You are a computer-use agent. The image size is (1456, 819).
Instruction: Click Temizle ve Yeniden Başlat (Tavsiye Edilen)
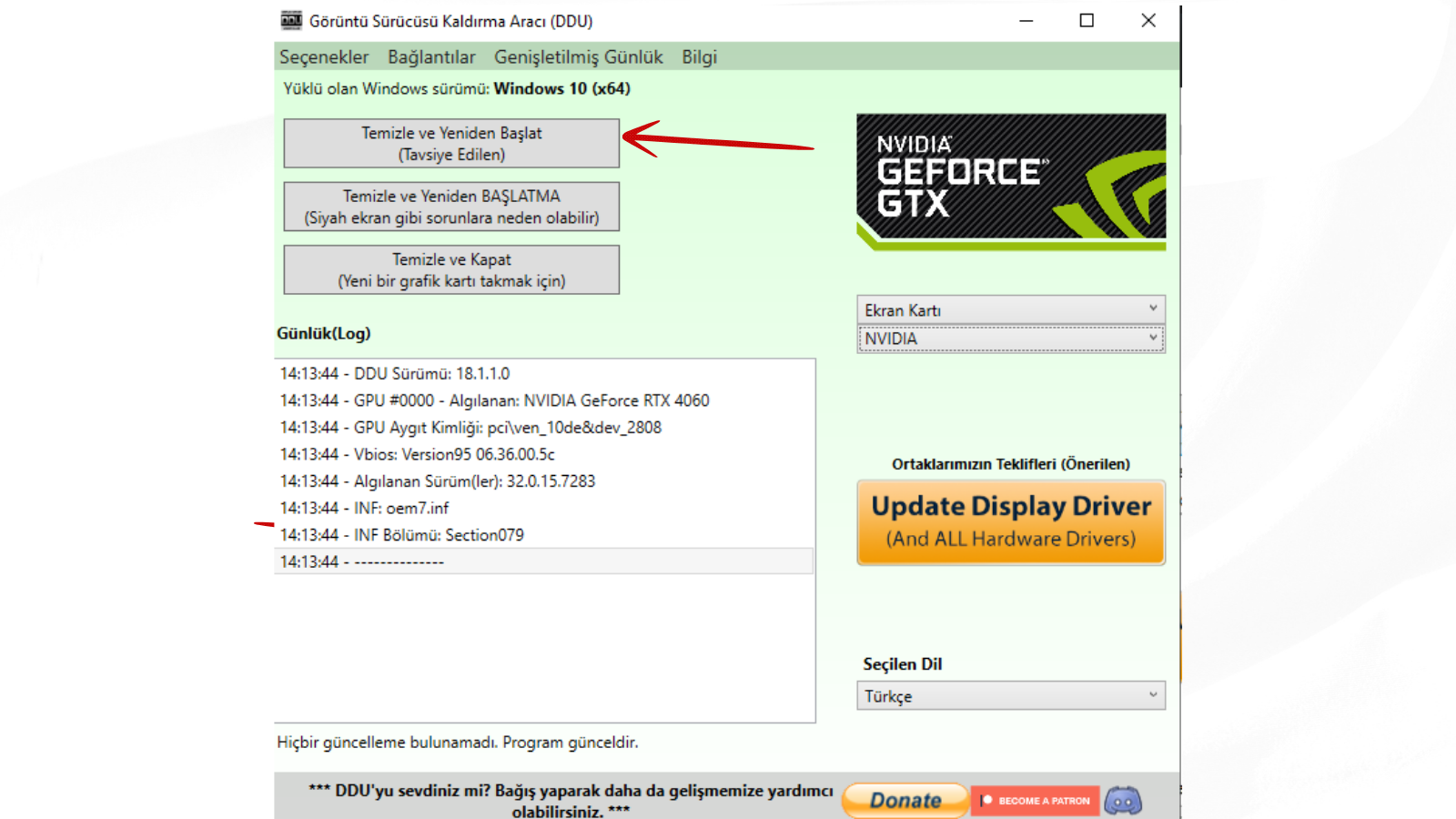coord(451,144)
